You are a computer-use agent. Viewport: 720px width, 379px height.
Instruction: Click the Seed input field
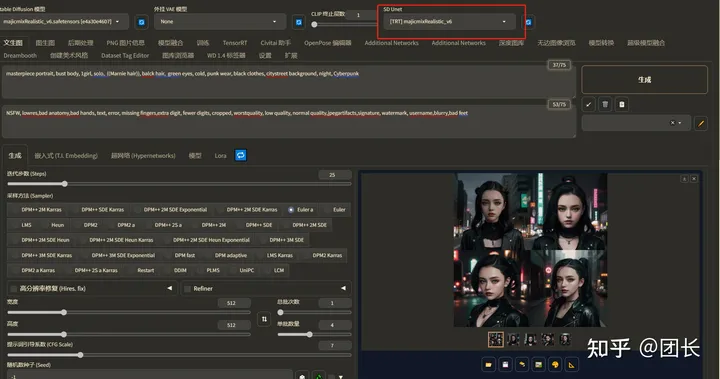tap(149, 375)
